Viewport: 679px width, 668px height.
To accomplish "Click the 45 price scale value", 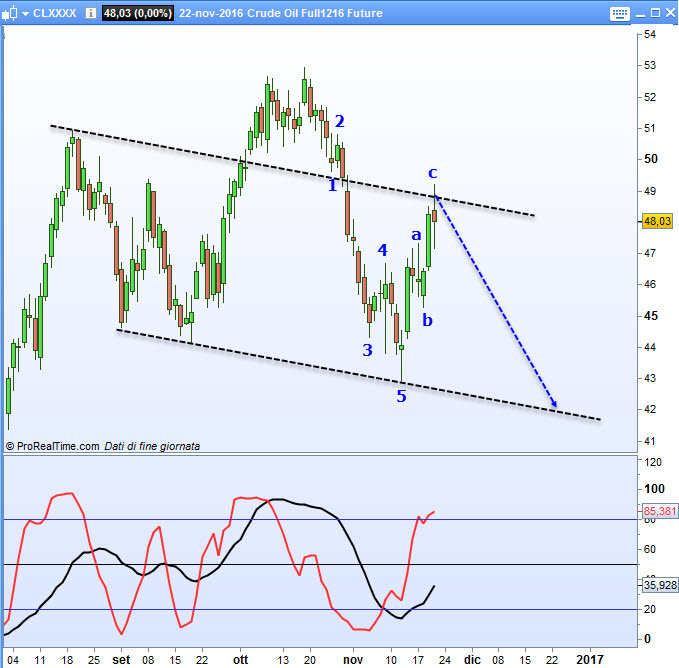I will (650, 316).
